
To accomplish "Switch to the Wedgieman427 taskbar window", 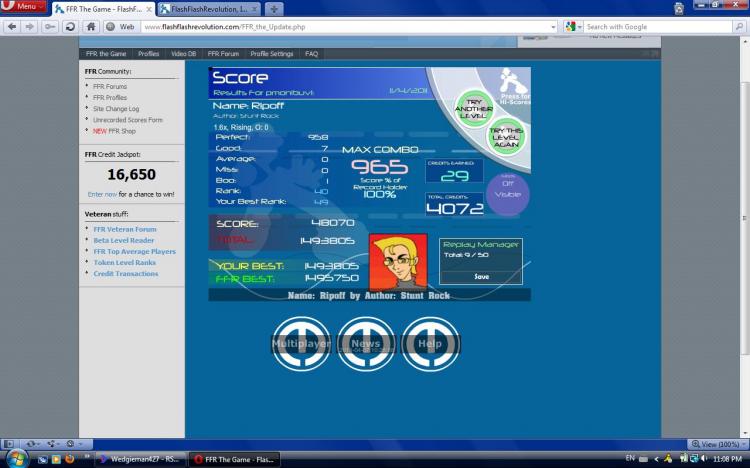I will [x=139, y=459].
